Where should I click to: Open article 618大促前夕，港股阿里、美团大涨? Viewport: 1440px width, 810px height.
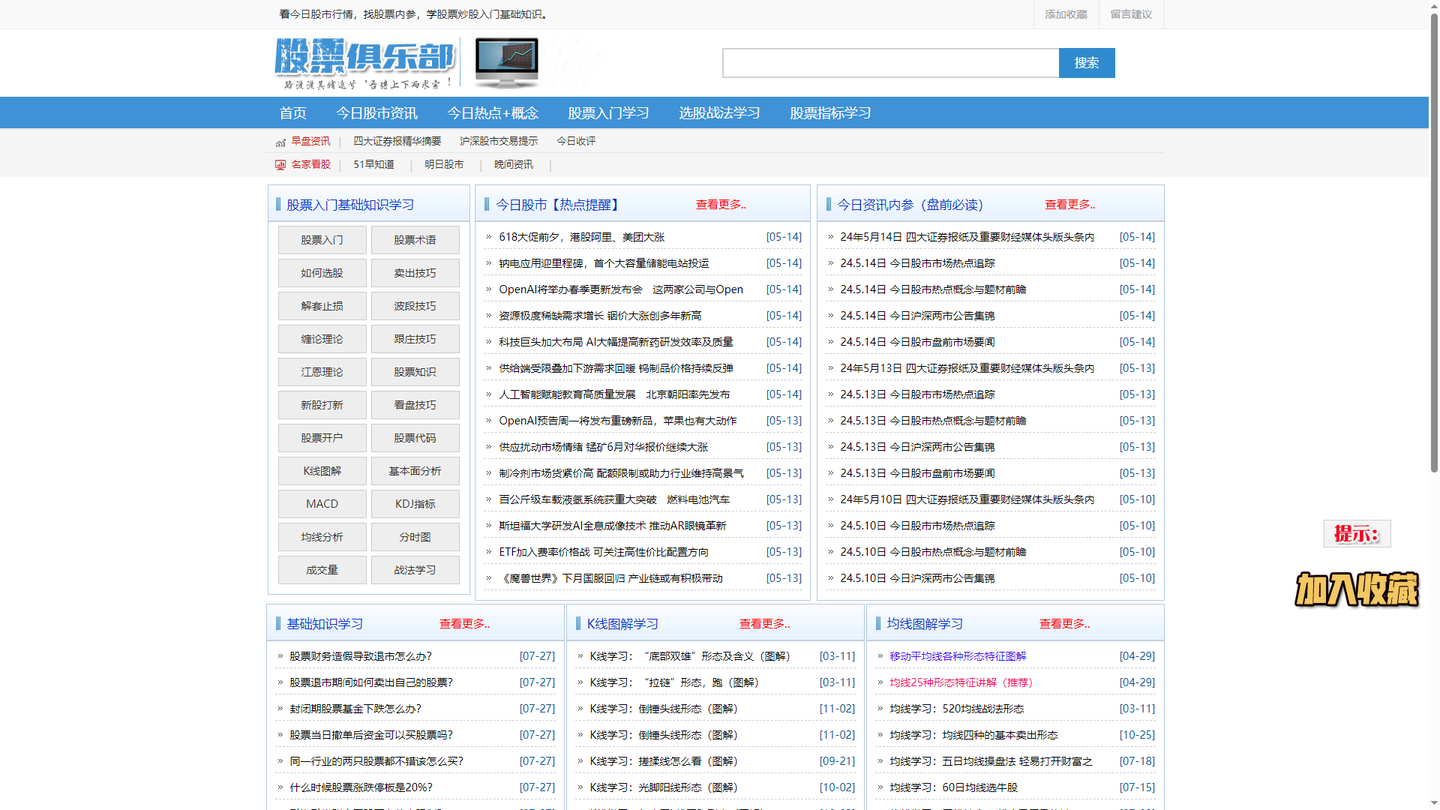(582, 237)
